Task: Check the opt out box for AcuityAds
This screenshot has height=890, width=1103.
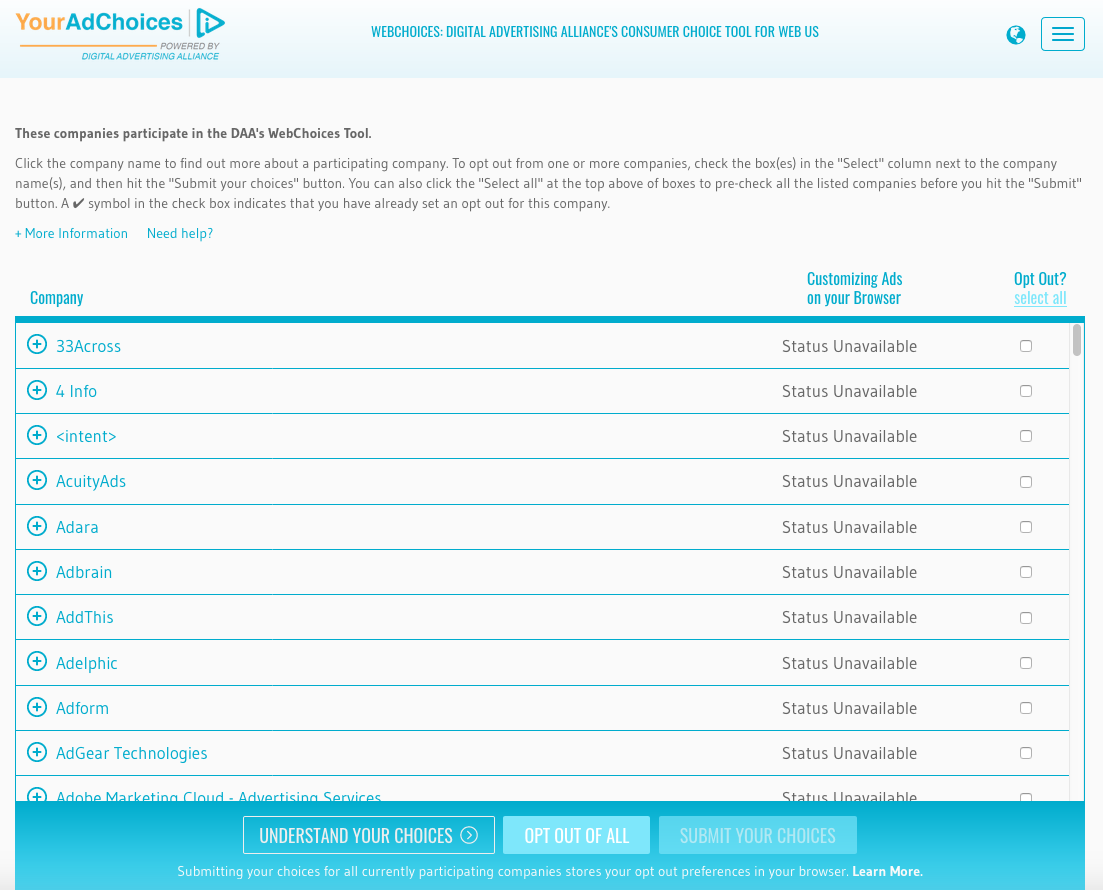Action: coord(1026,482)
